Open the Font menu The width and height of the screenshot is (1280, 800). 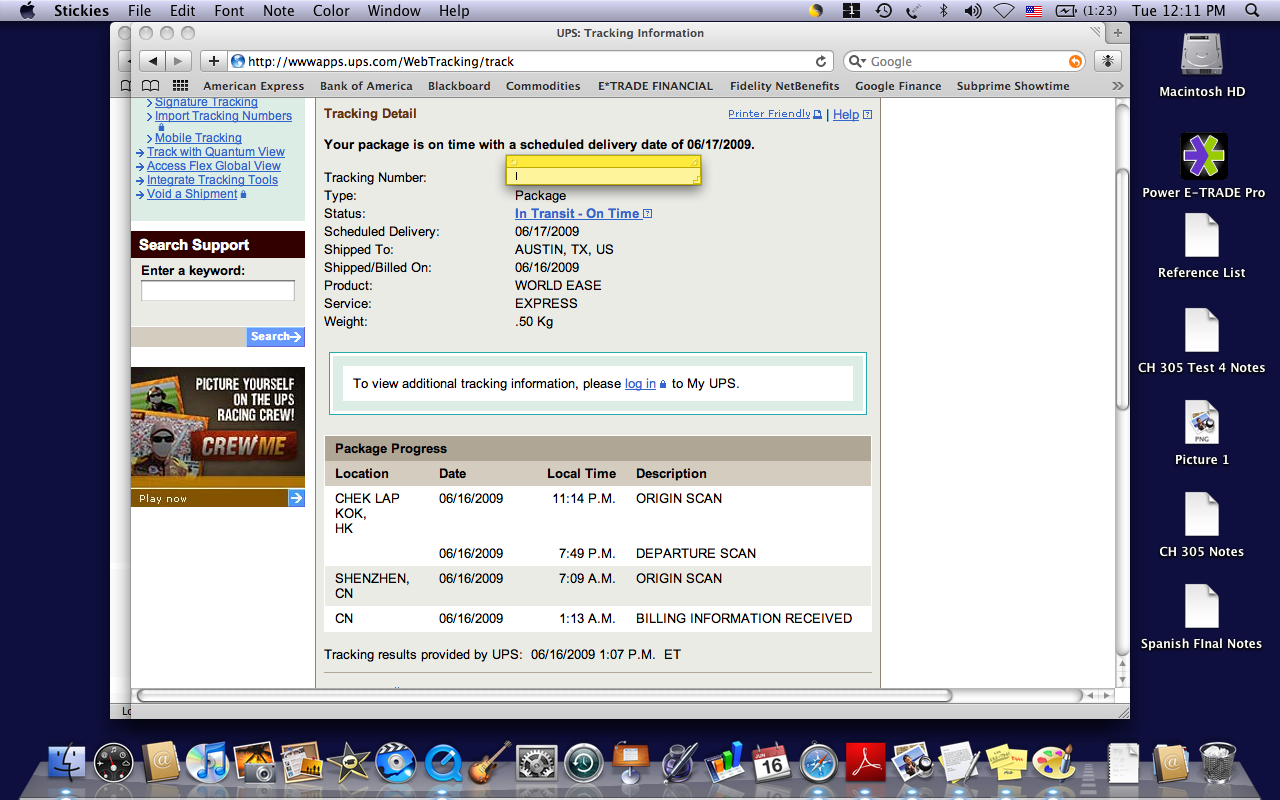tap(229, 11)
